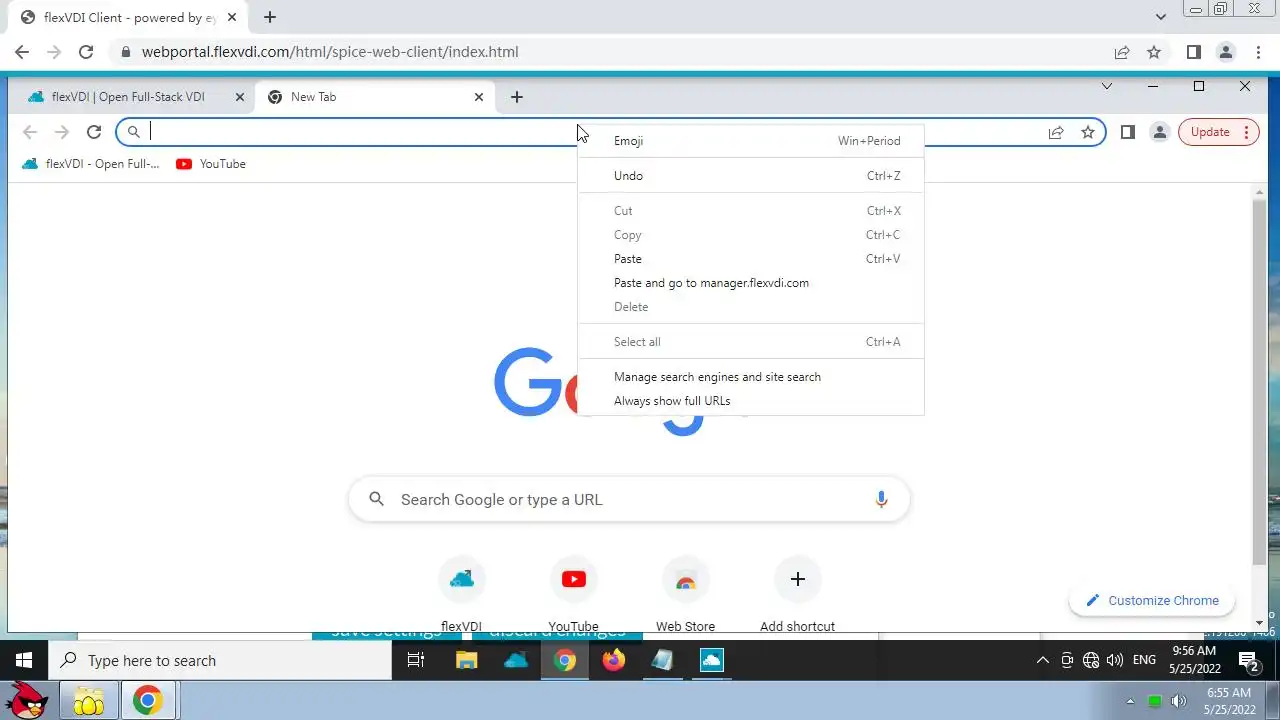This screenshot has width=1280, height=720.
Task: Select Manage search engines and site search
Action: coord(751,377)
